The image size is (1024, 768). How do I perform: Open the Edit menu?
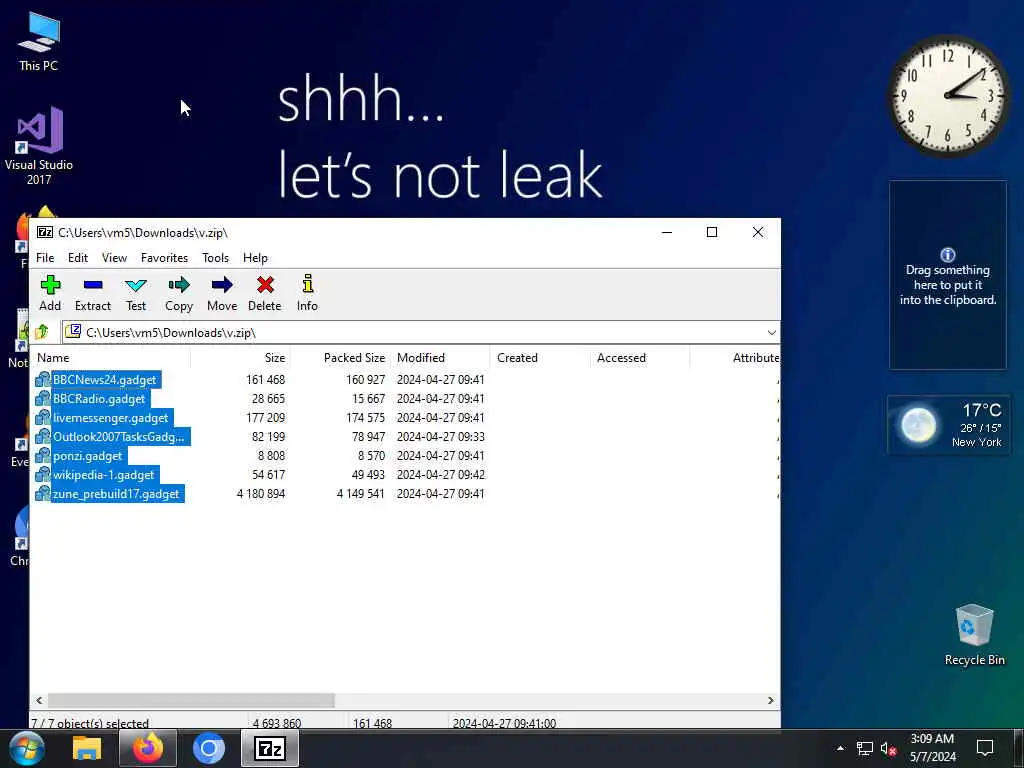[78, 258]
